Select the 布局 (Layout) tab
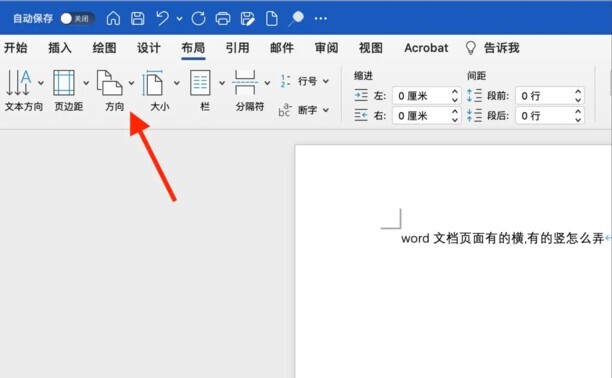This screenshot has height=378, width=612. coord(193,48)
